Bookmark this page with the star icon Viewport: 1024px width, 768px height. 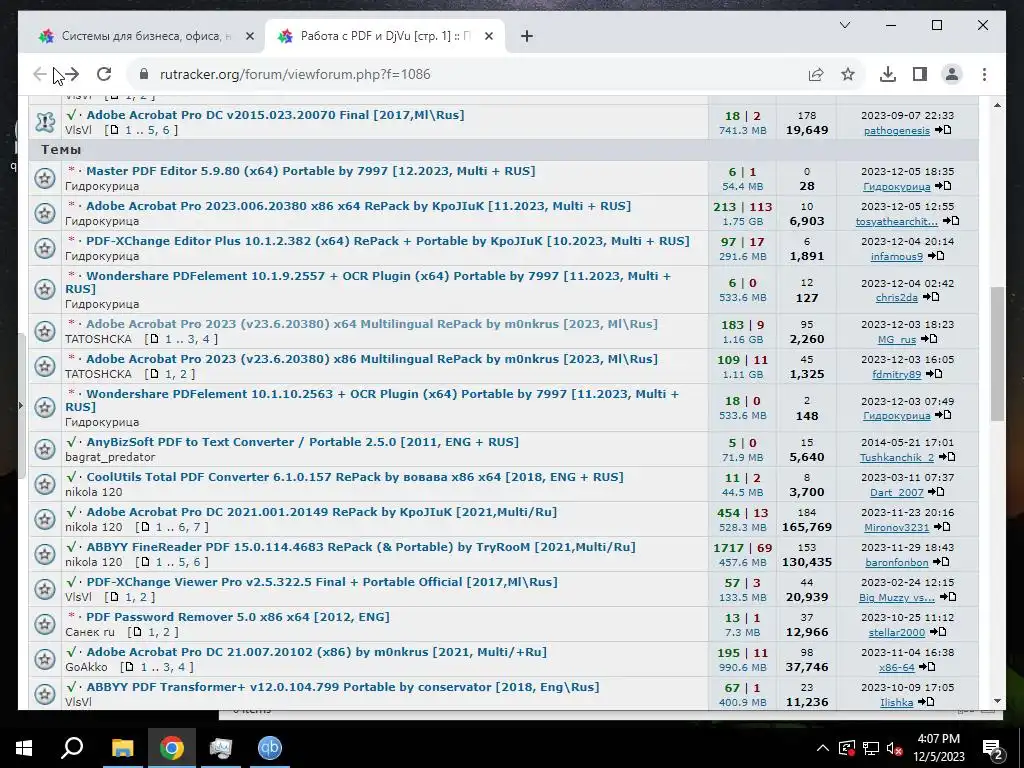848,74
